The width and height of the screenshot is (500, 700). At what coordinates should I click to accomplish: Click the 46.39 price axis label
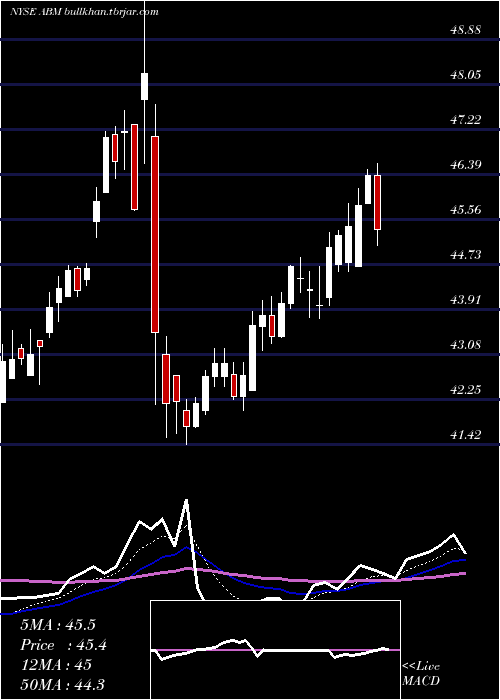tap(466, 165)
